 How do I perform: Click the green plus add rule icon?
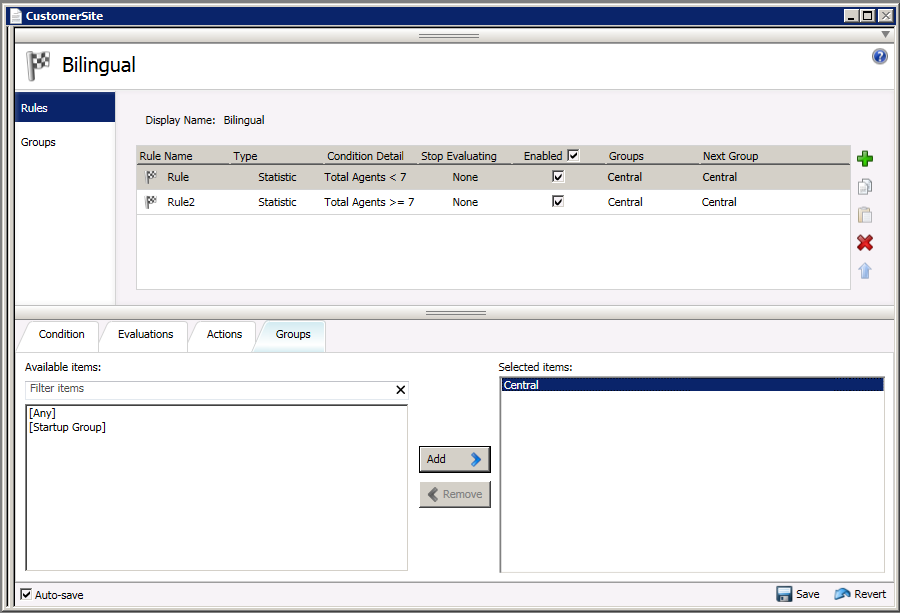pos(865,158)
